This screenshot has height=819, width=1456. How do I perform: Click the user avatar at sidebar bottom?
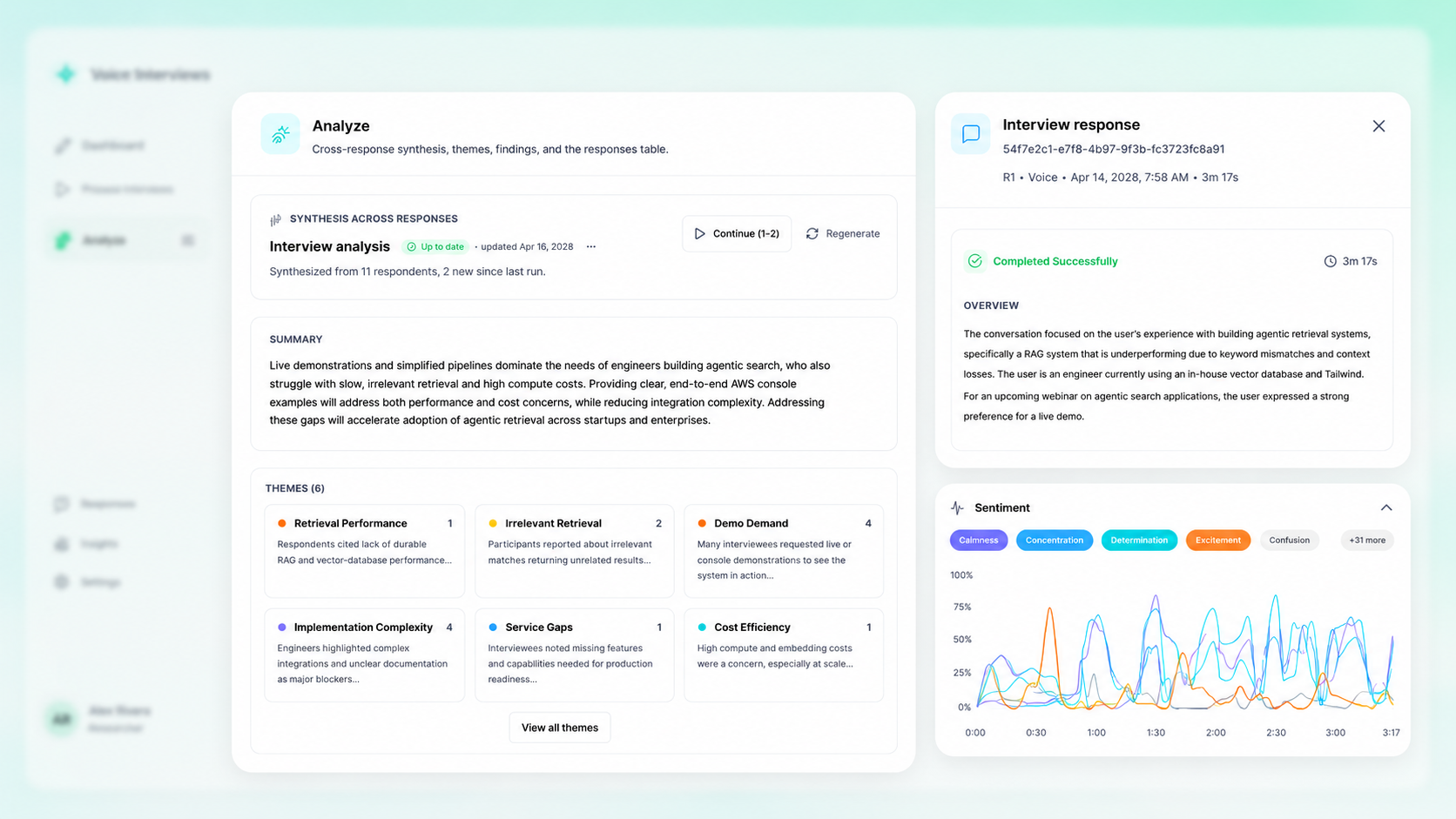(x=62, y=719)
